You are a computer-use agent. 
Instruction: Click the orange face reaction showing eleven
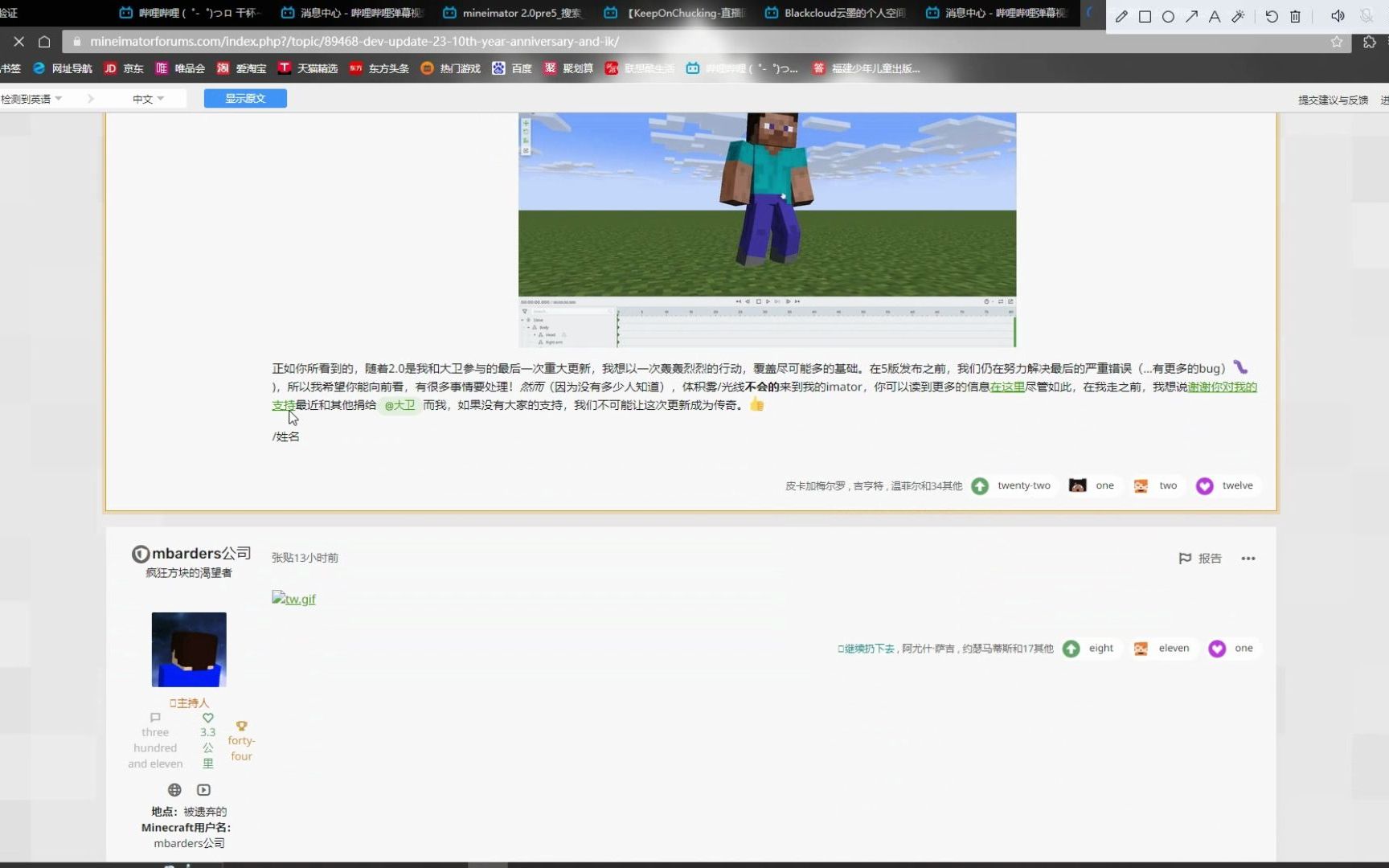[x=1162, y=649]
